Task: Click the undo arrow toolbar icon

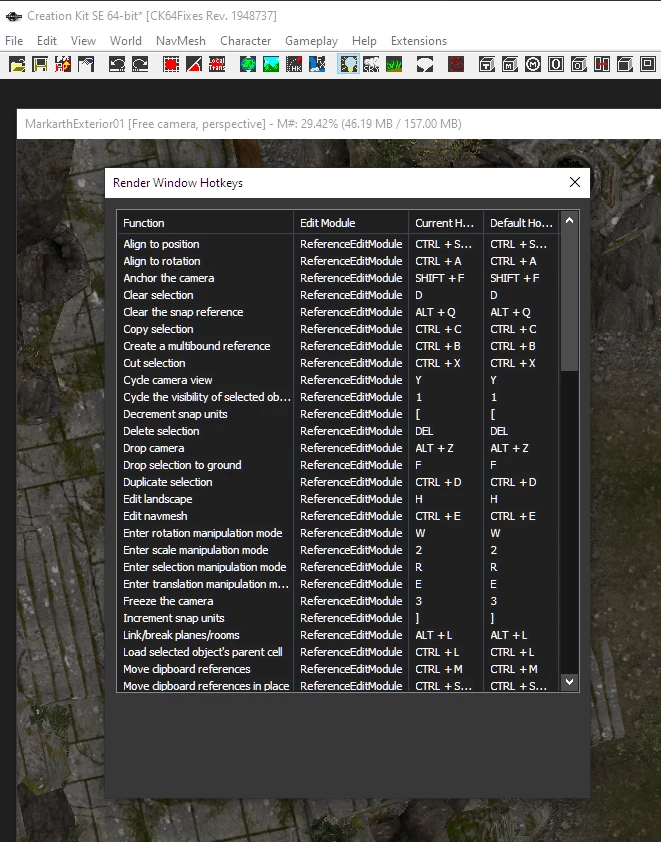Action: click(117, 64)
